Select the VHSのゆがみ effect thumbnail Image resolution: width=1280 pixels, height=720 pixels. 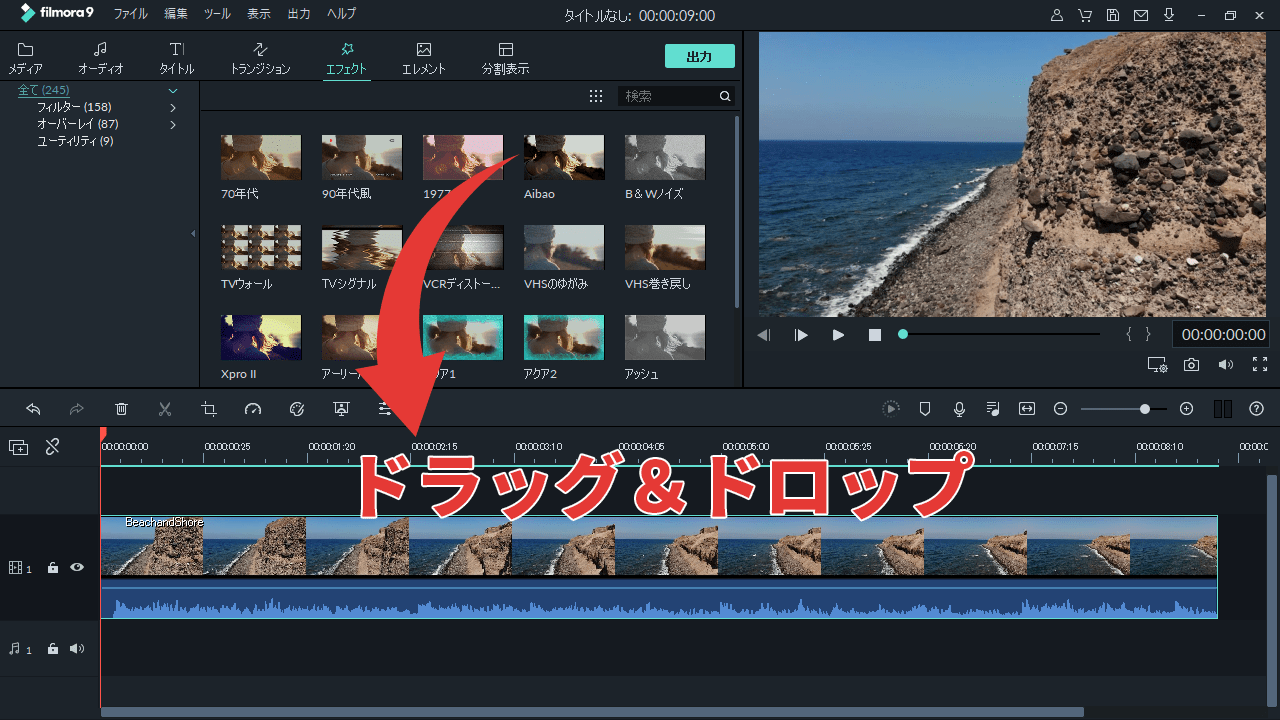(564, 248)
